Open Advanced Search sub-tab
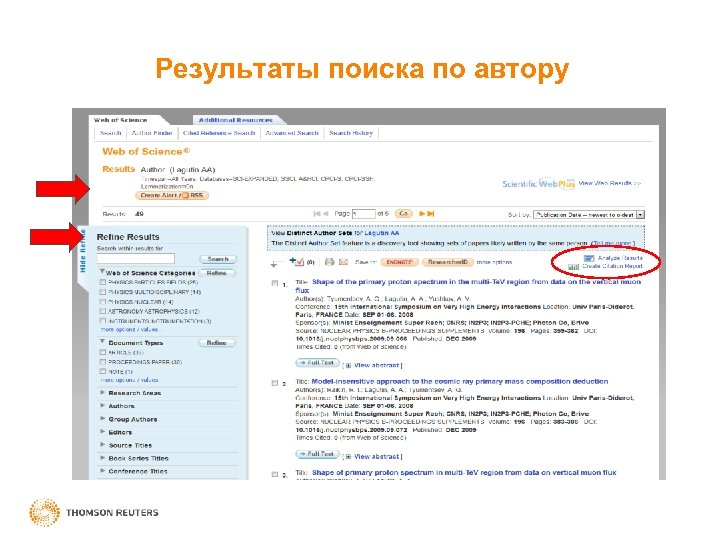 tap(292, 133)
